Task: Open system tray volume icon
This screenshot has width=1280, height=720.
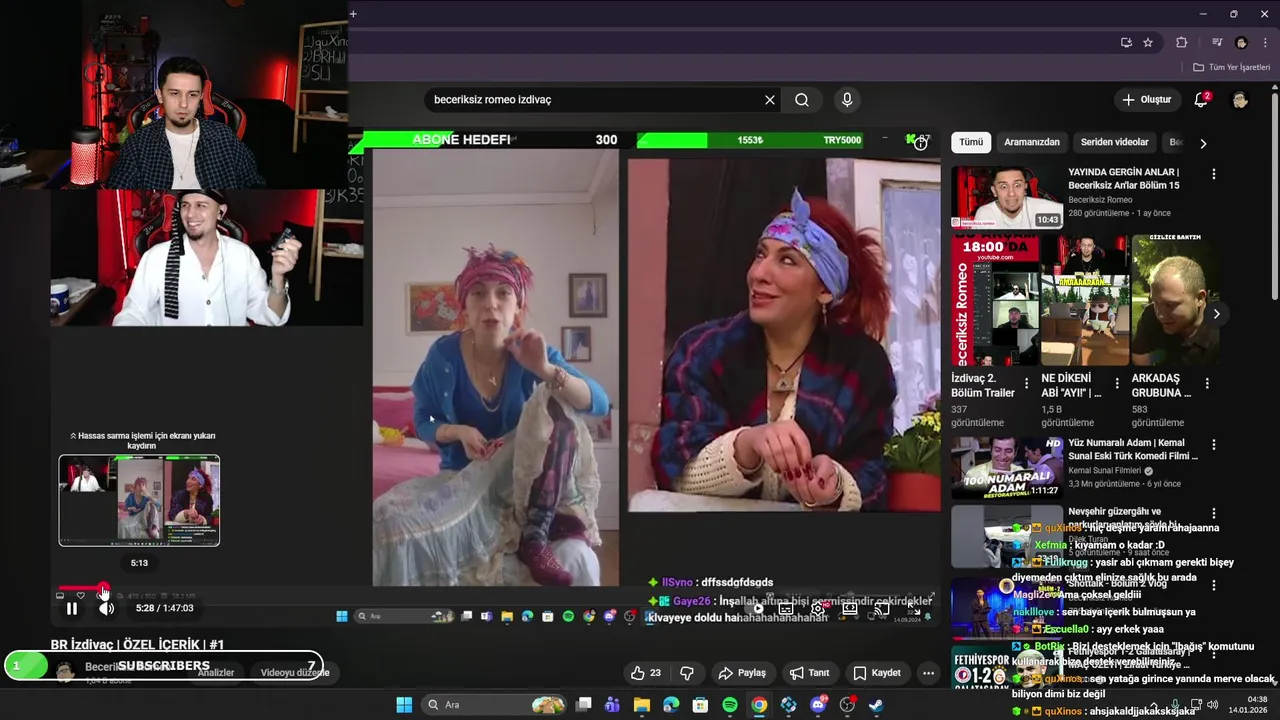Action: pos(1213,705)
